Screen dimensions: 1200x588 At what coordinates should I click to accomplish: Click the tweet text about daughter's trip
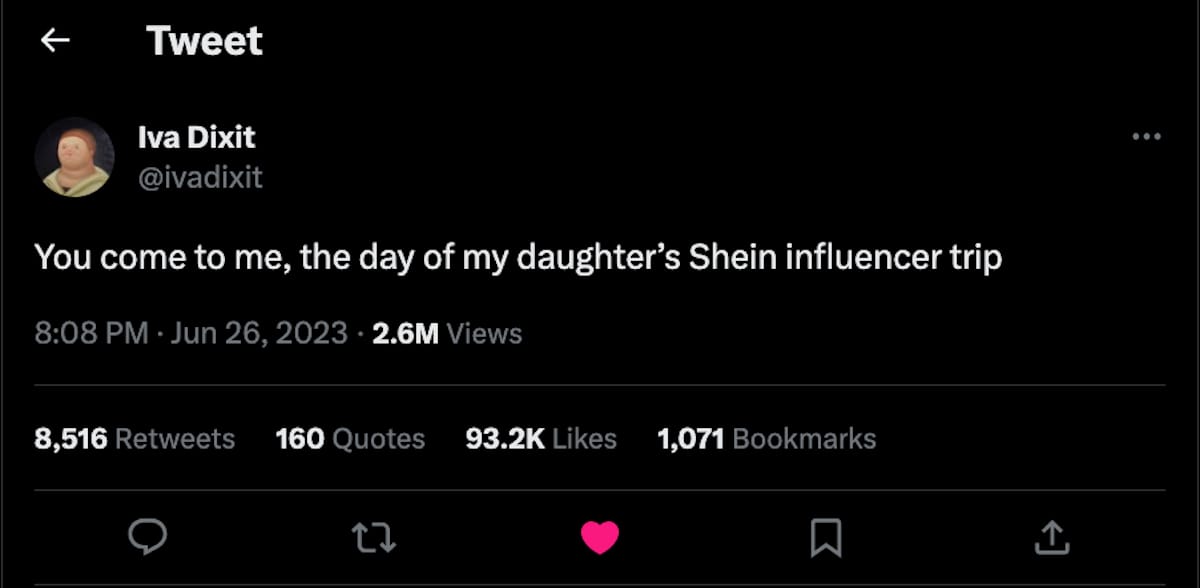[x=518, y=258]
